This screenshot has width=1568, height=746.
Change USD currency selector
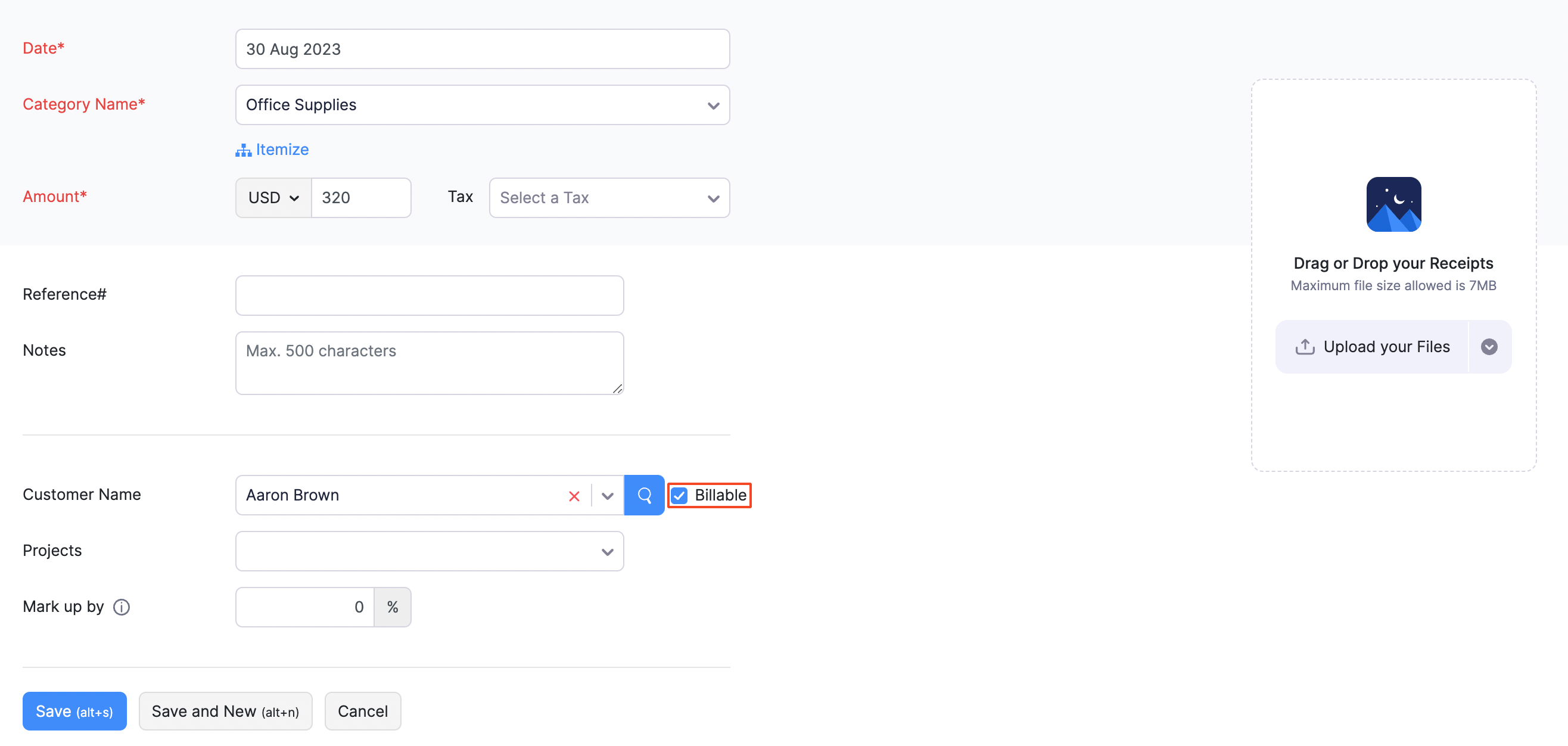273,198
